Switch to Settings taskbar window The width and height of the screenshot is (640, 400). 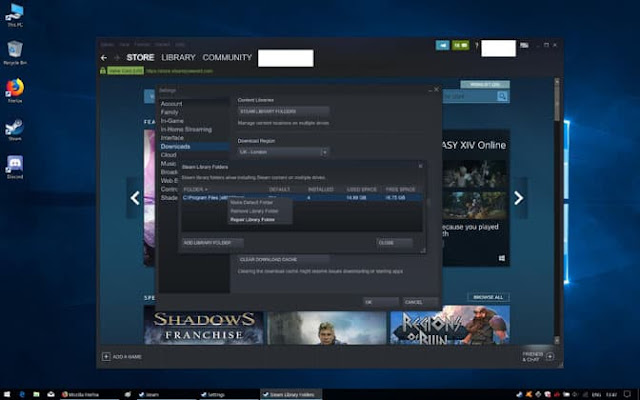229,395
